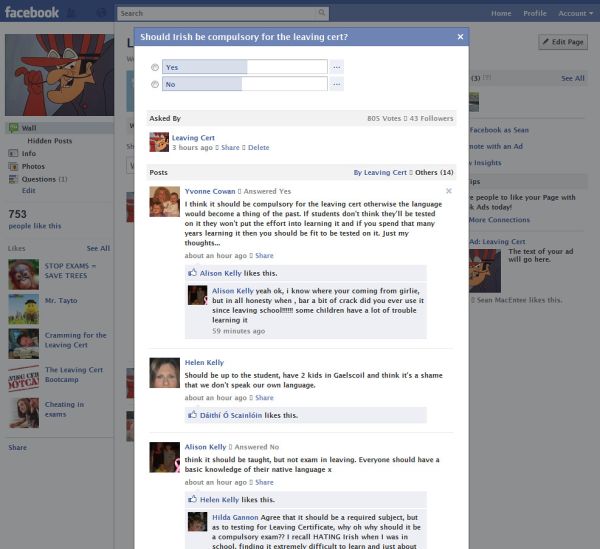Click the Wall speech bubble icon
This screenshot has height=549, width=600.
[x=13, y=128]
